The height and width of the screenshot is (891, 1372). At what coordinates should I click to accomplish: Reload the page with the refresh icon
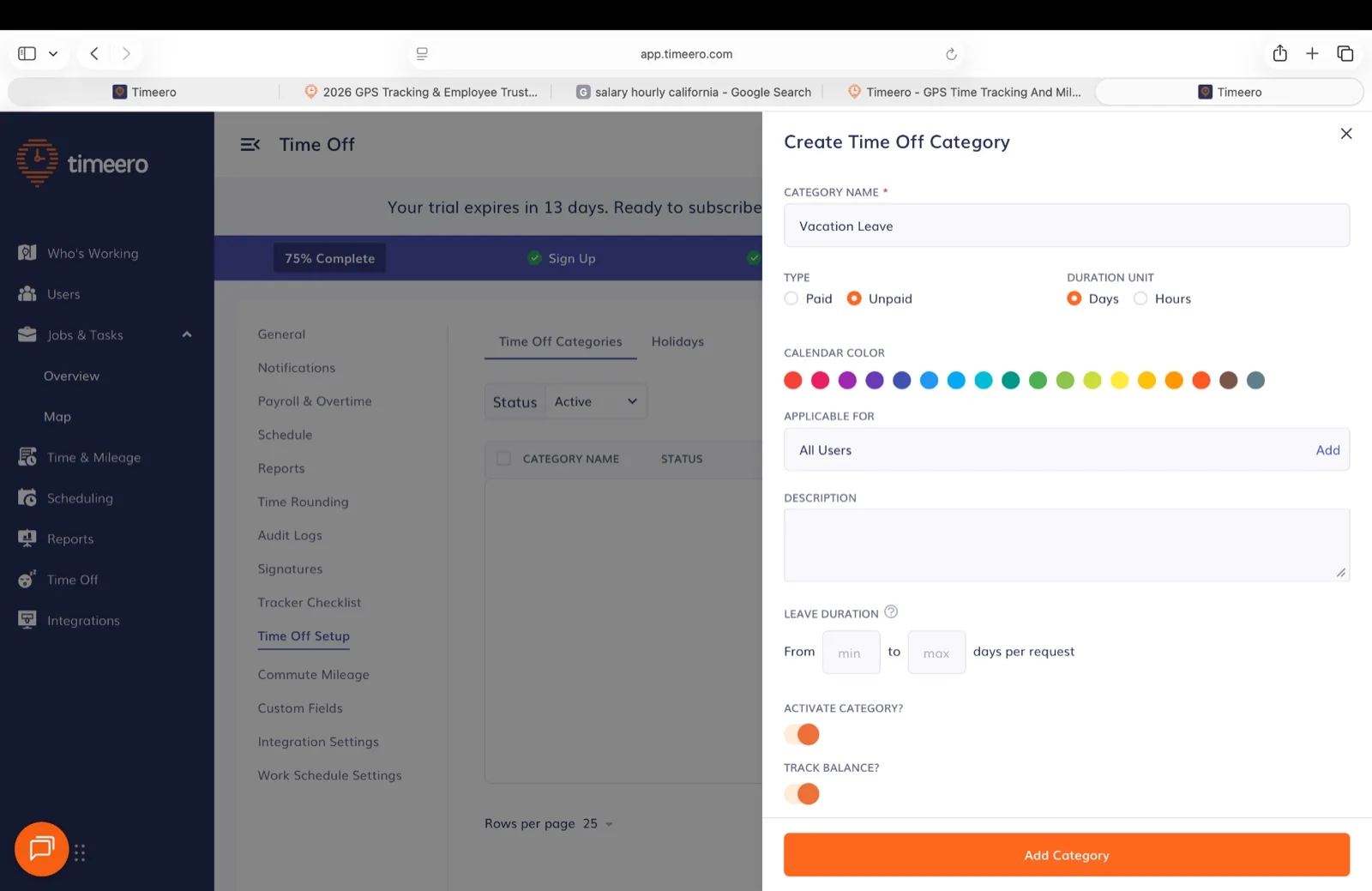click(x=951, y=54)
